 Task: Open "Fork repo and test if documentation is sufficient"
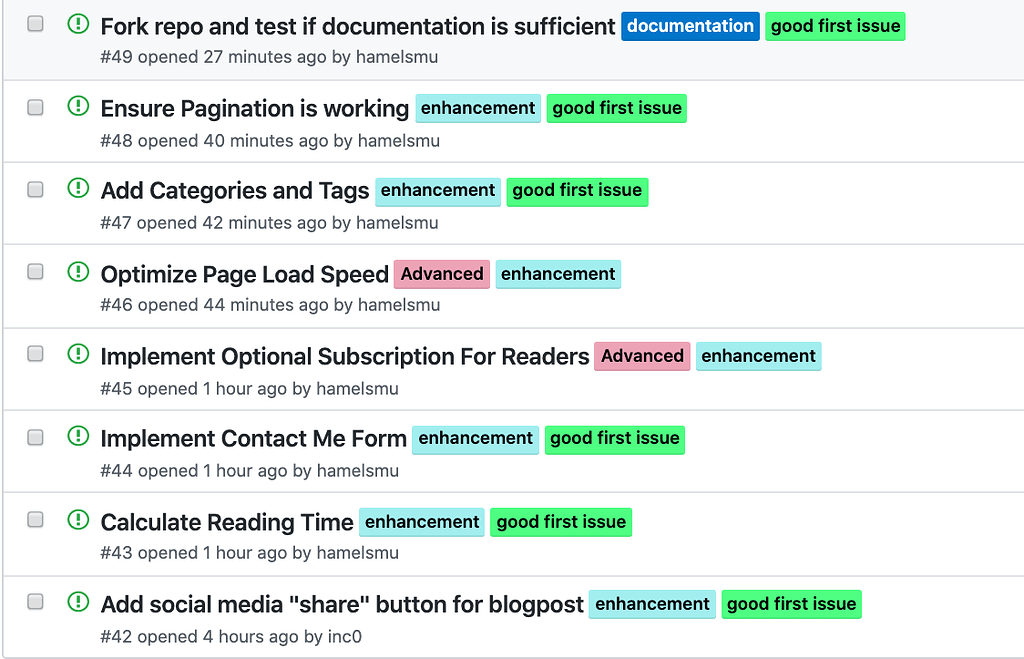[355, 26]
